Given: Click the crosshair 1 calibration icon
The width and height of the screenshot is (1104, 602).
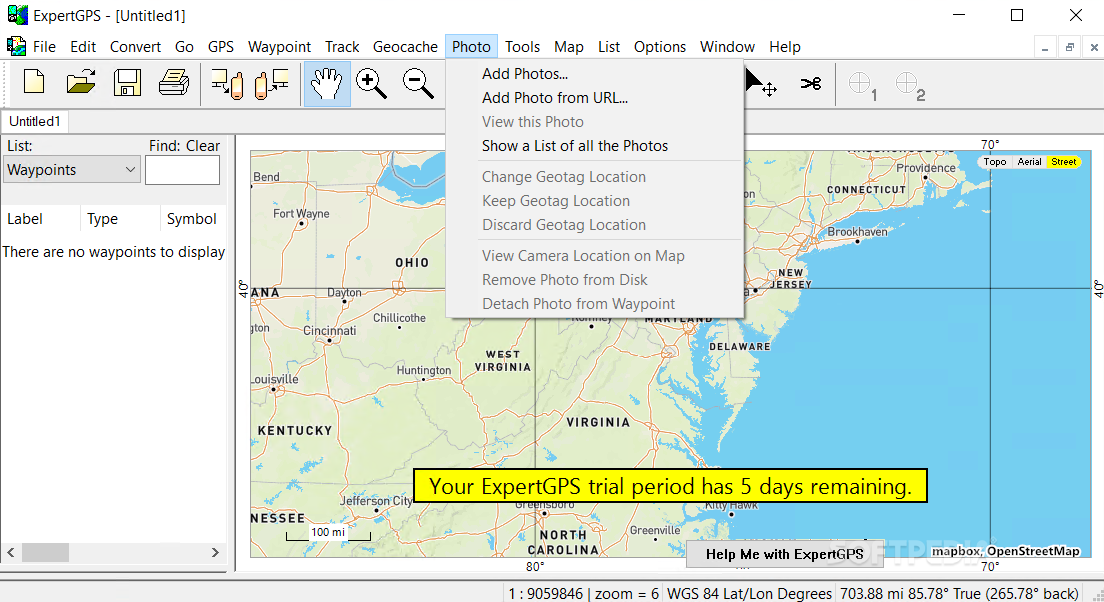Looking at the screenshot, I should pyautogui.click(x=862, y=86).
